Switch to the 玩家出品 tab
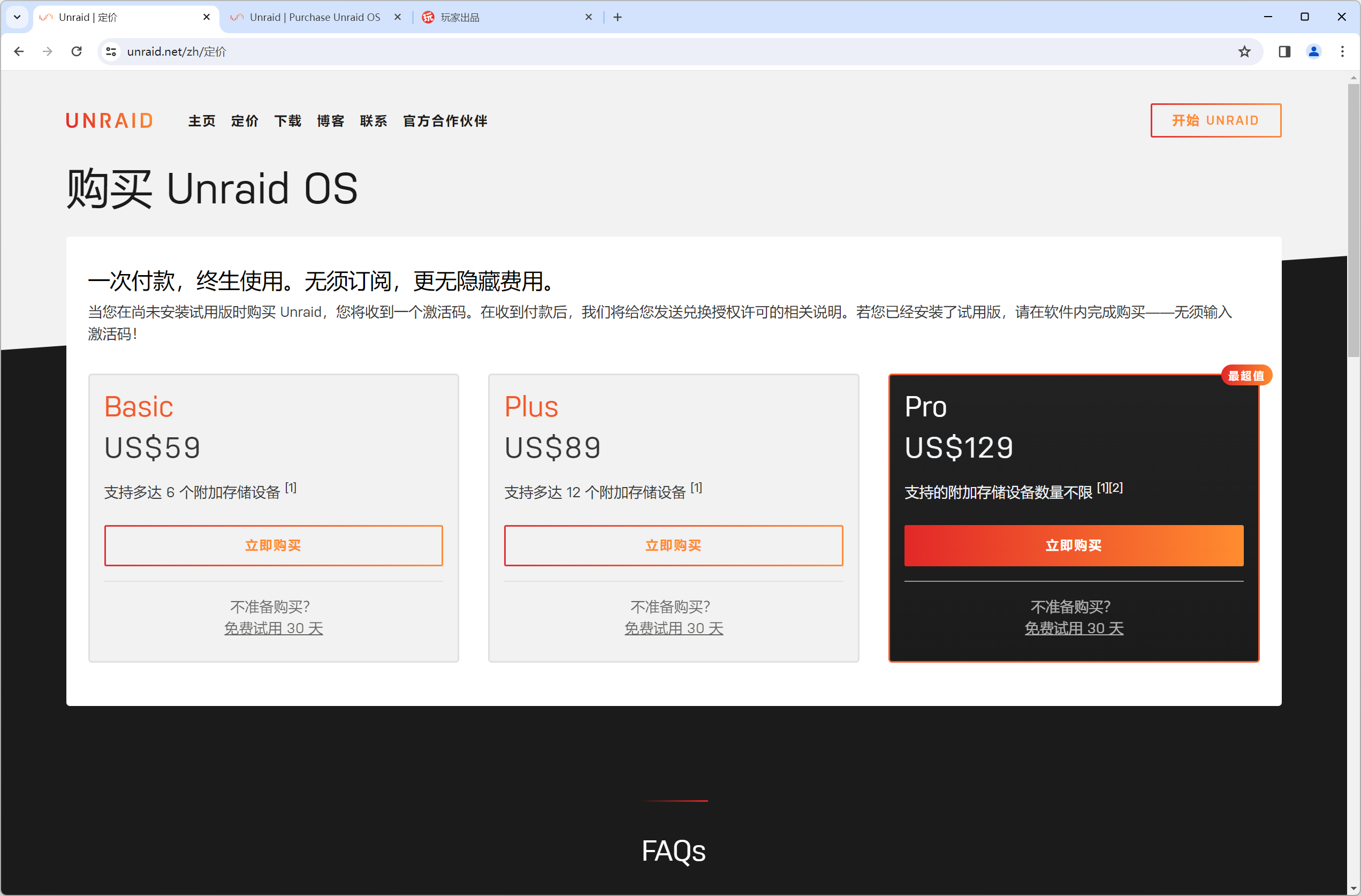Image resolution: width=1361 pixels, height=896 pixels. 509,17
